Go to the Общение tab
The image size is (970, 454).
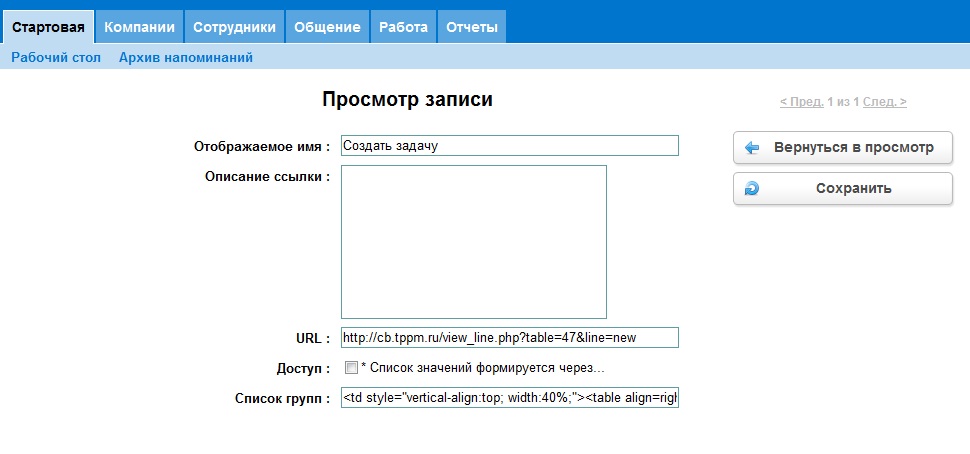pos(327,27)
